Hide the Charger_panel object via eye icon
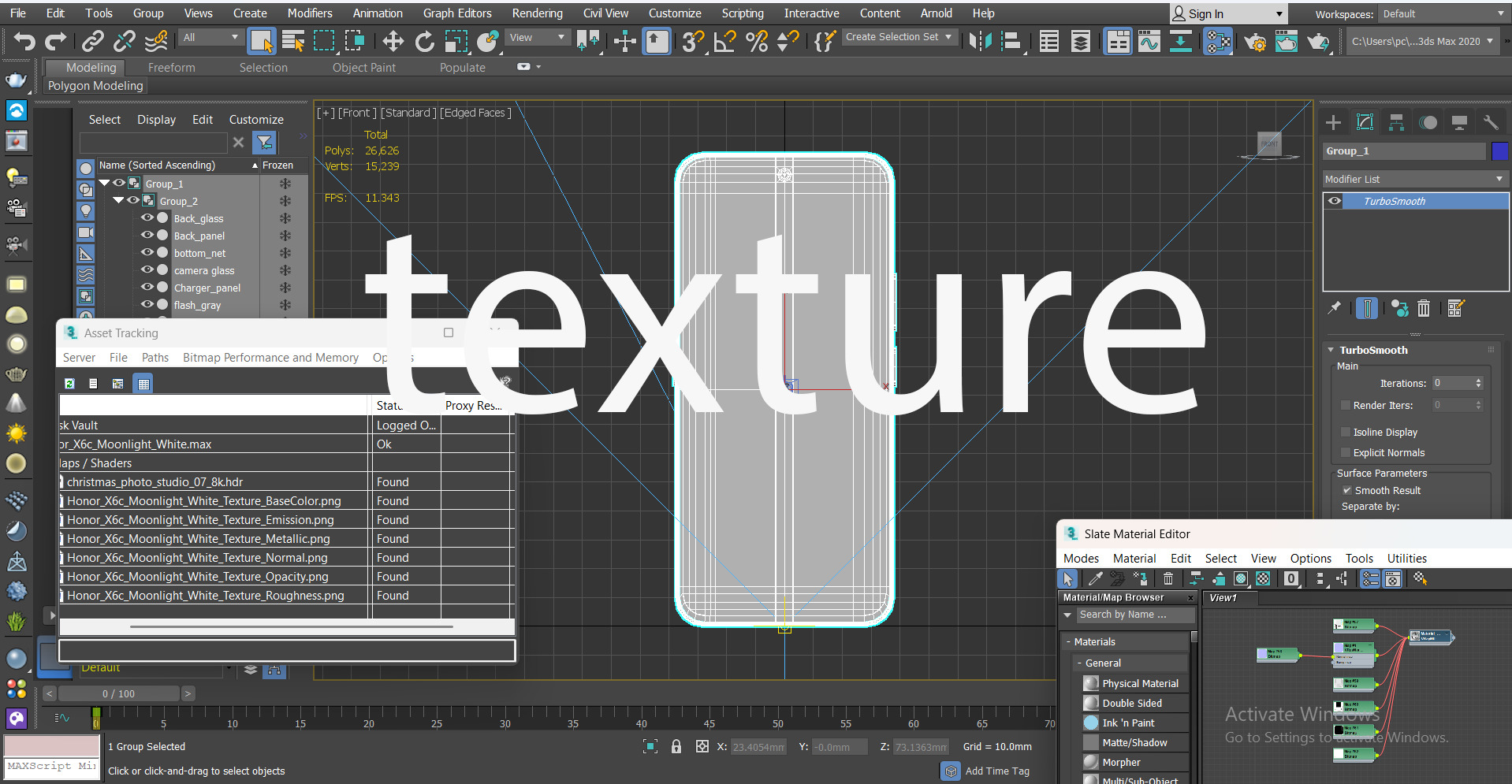This screenshot has width=1512, height=784. point(147,288)
